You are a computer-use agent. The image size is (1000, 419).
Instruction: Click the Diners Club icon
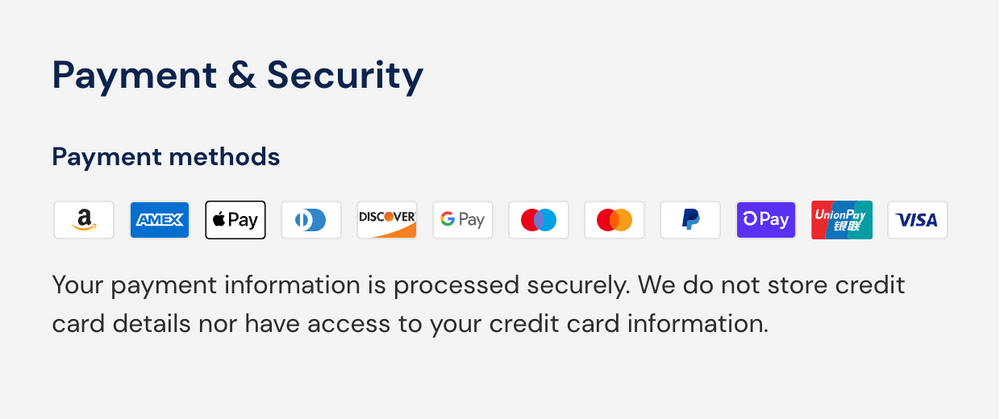(311, 220)
